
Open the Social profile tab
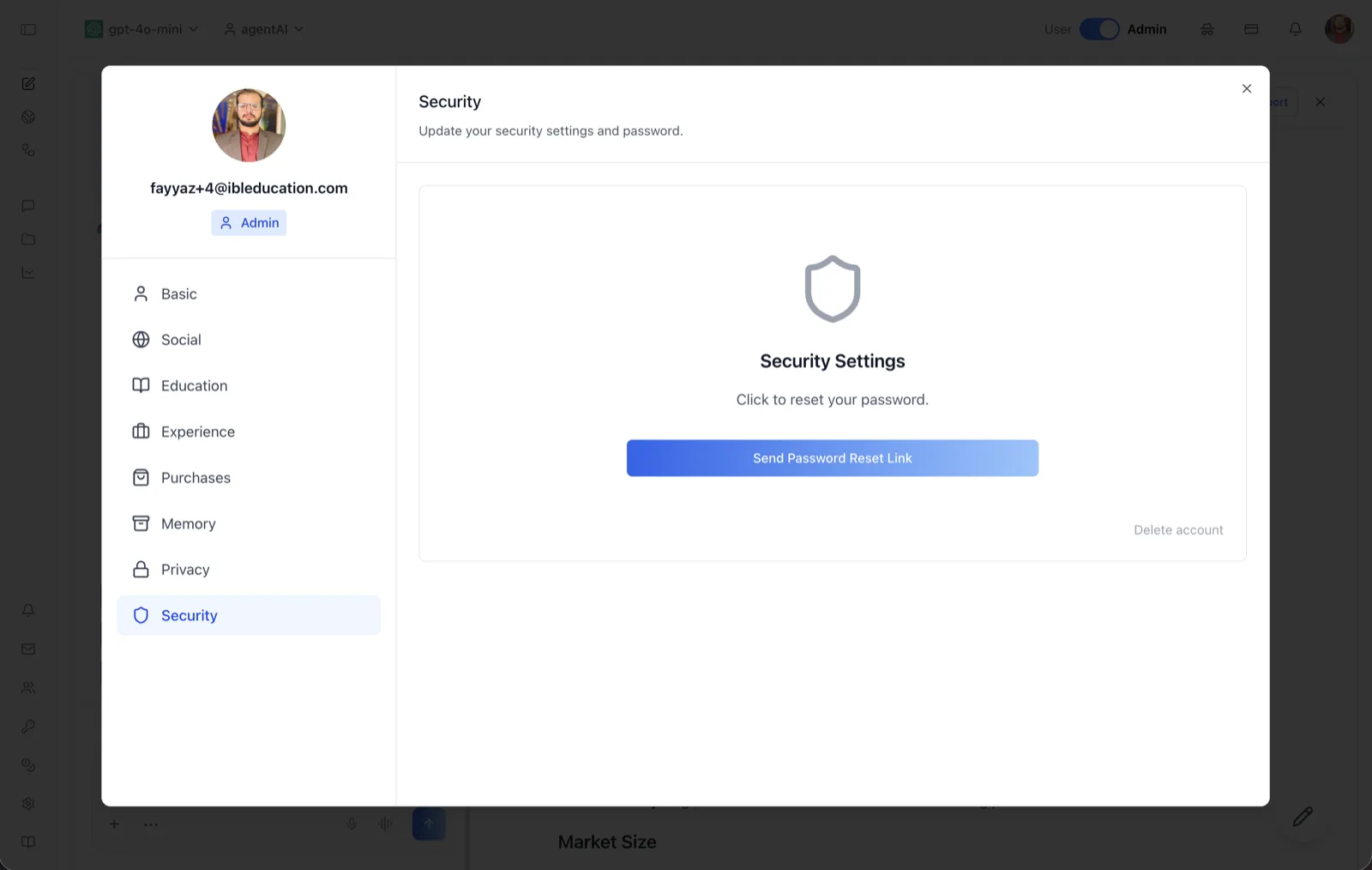(x=249, y=340)
